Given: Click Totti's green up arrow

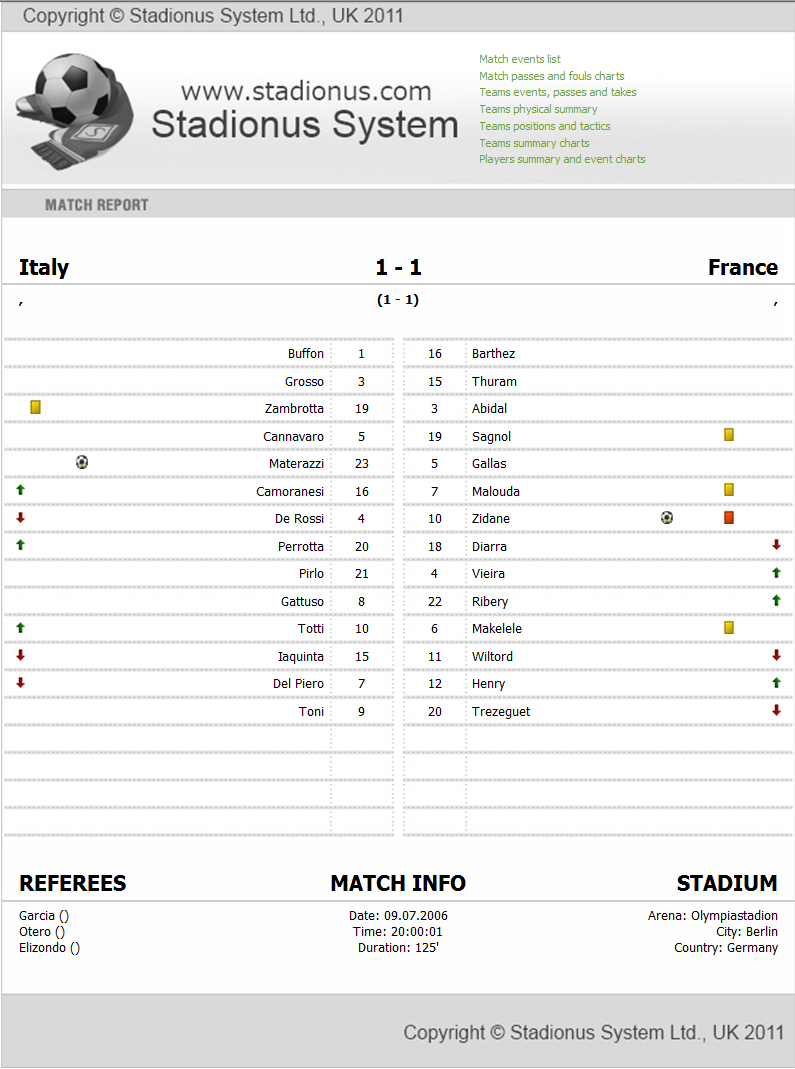Looking at the screenshot, I should [20, 627].
